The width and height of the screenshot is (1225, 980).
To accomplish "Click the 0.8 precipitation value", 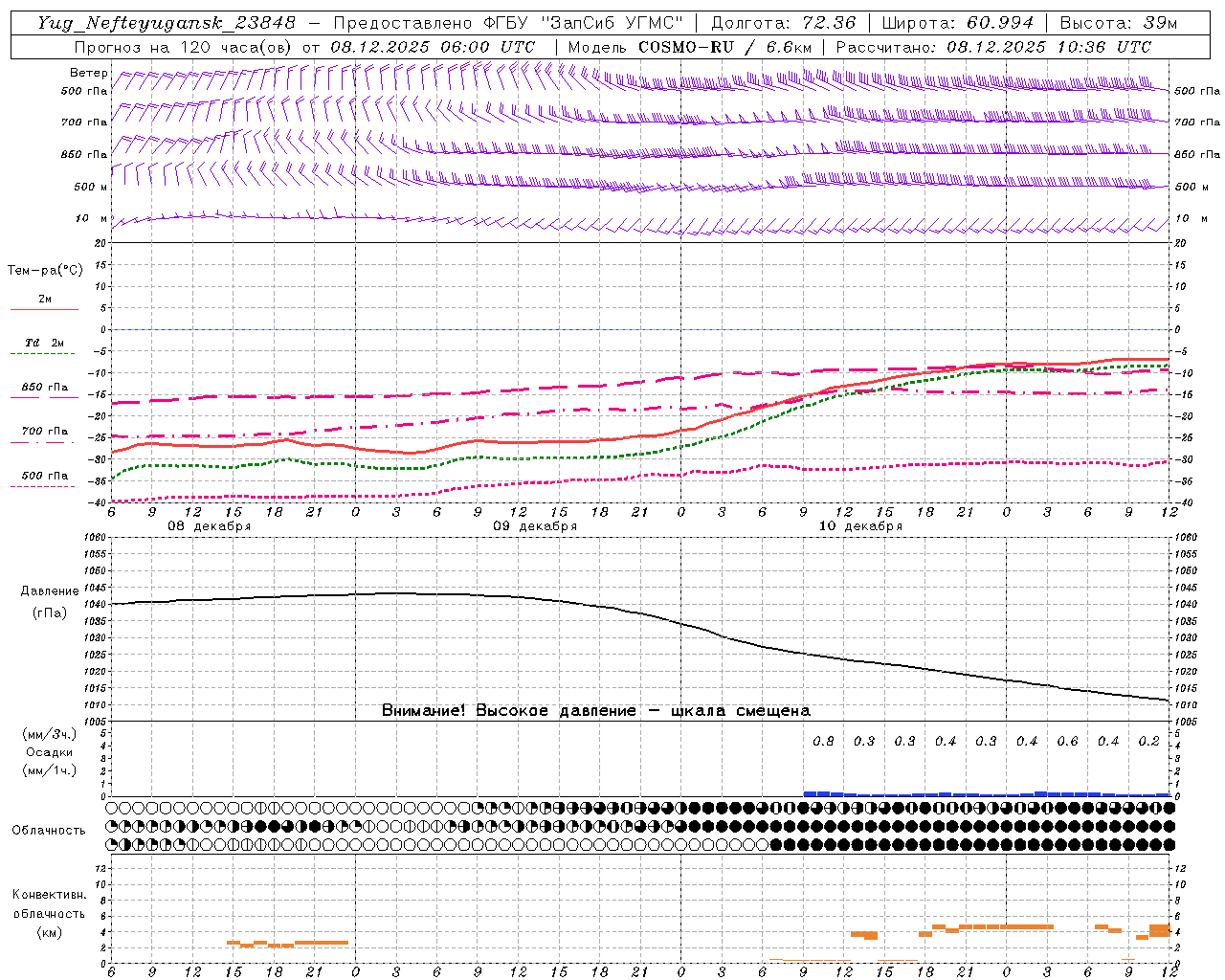I will [823, 741].
